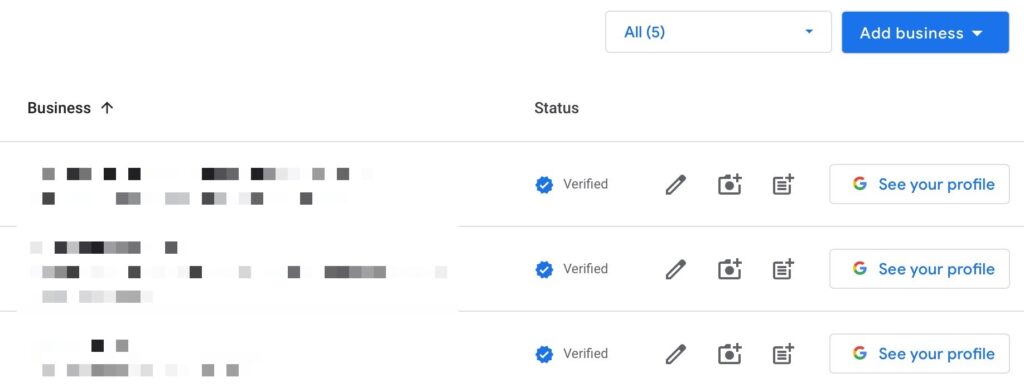Image resolution: width=1024 pixels, height=387 pixels.
Task: Add photo to the third business
Action: [x=729, y=354]
